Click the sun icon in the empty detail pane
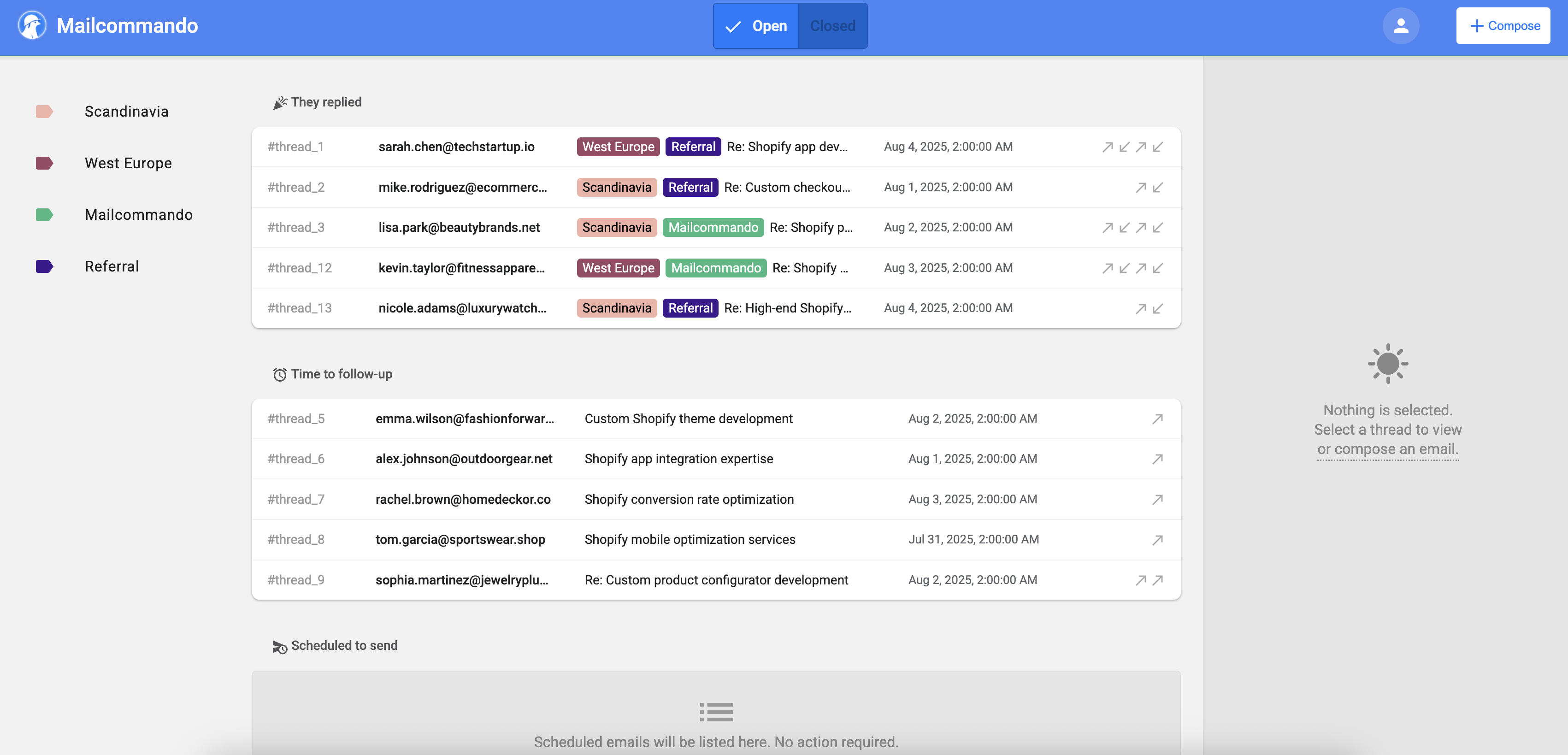The width and height of the screenshot is (1568, 755). (x=1388, y=364)
